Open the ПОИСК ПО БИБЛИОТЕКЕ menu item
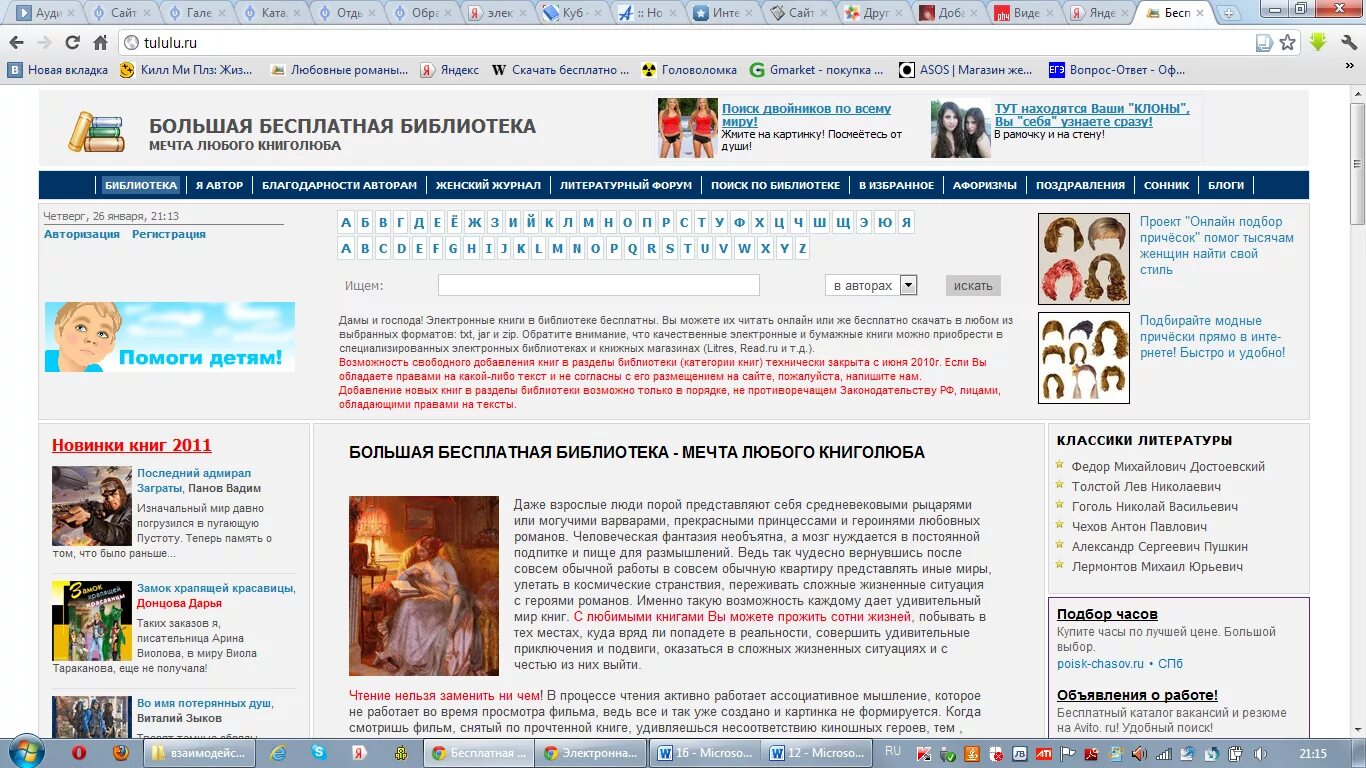Image resolution: width=1366 pixels, height=768 pixels. [775, 185]
